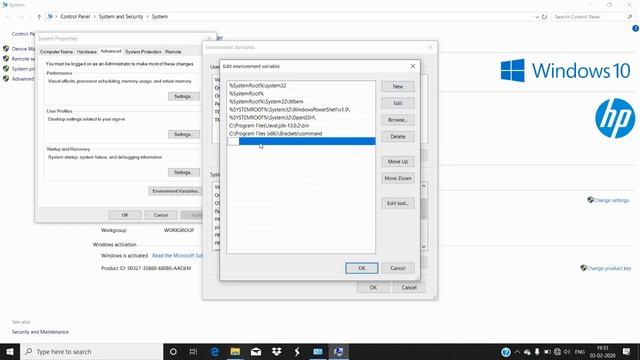The width and height of the screenshot is (640, 360).
Task: Open battery icon in system tray
Action: click(x=547, y=352)
